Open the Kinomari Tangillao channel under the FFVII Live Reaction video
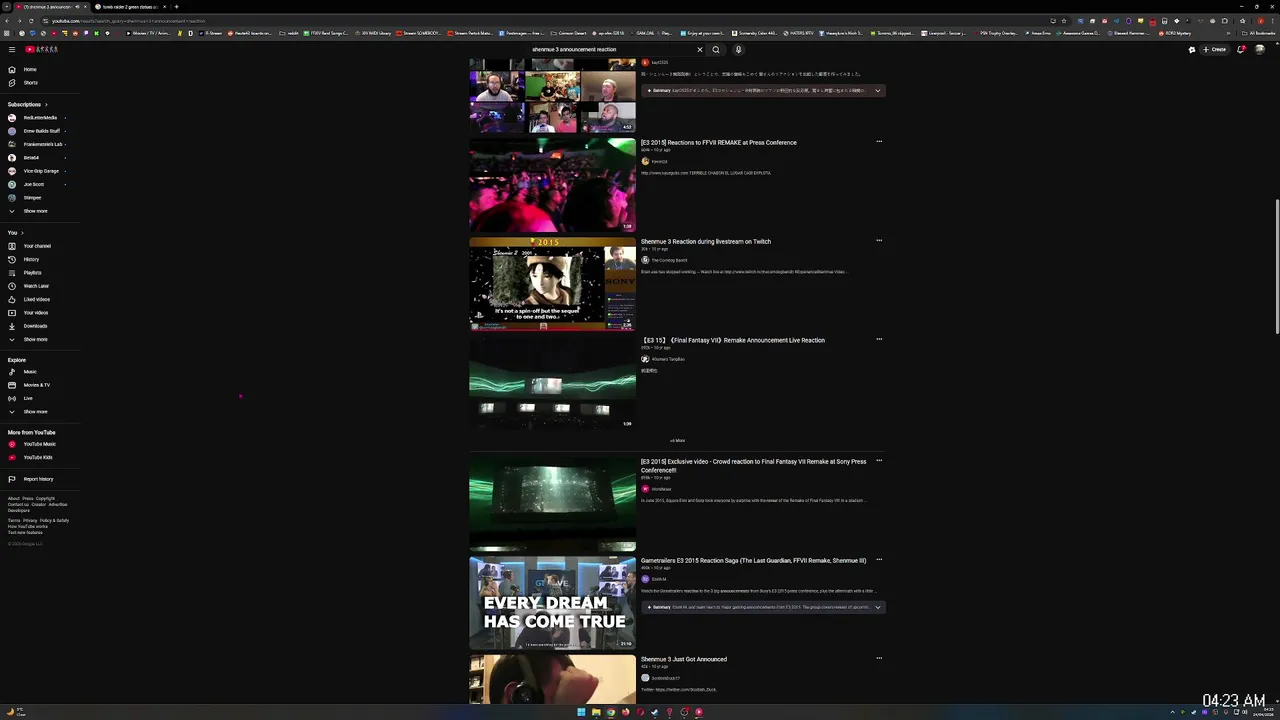This screenshot has width=1280, height=720. (668, 359)
